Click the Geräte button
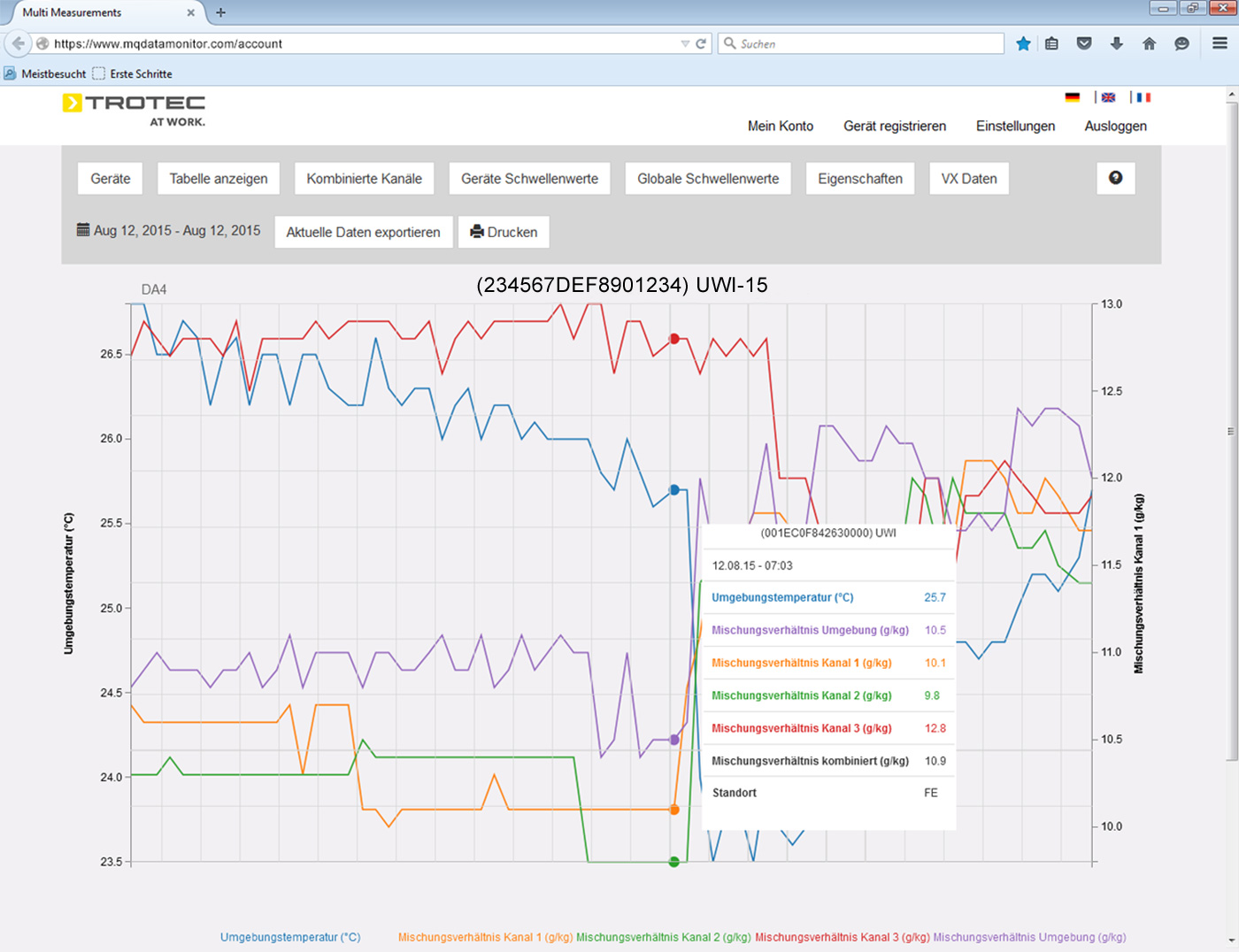This screenshot has width=1239, height=952. (x=111, y=178)
